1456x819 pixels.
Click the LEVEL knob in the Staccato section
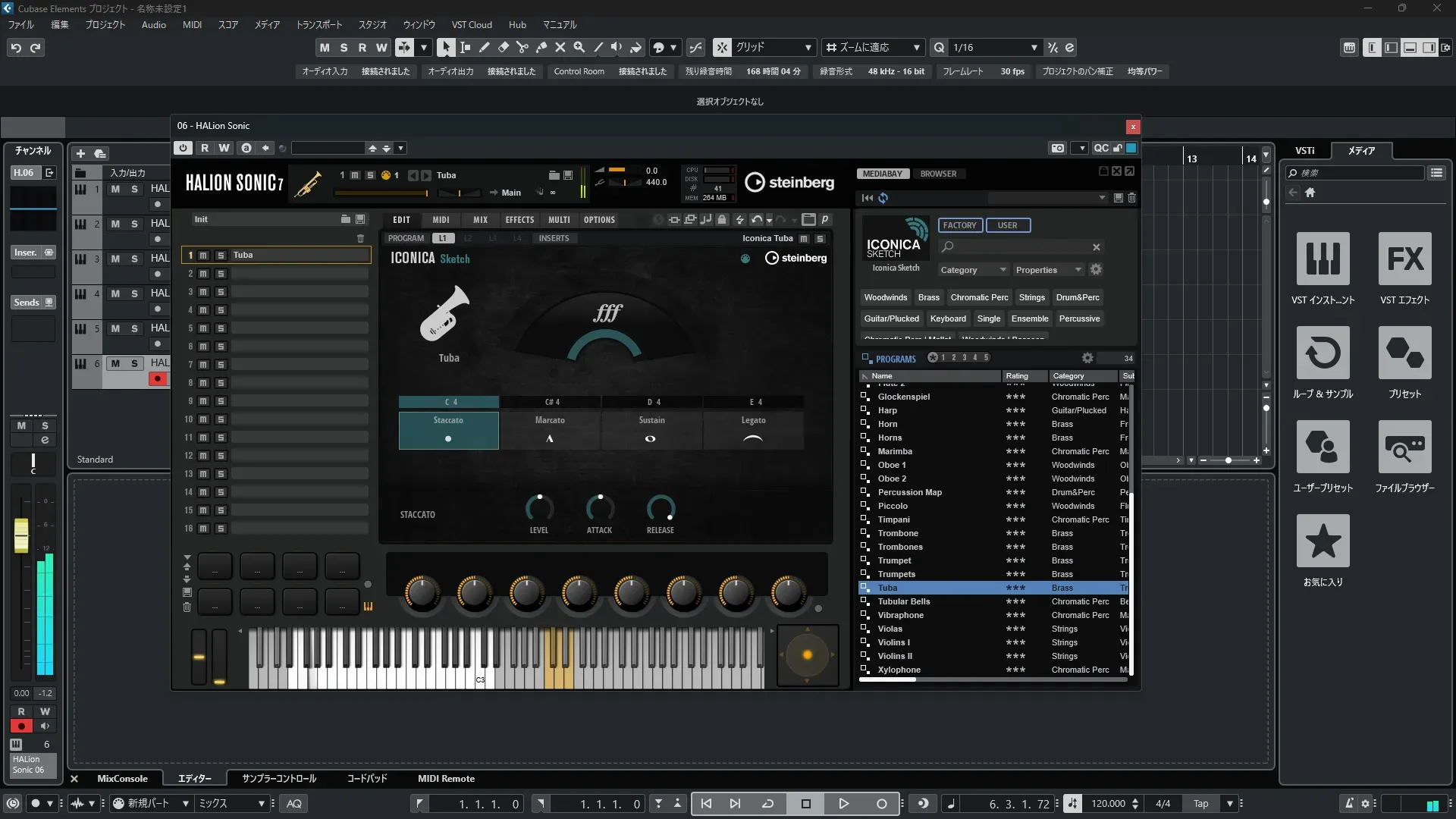pyautogui.click(x=539, y=508)
